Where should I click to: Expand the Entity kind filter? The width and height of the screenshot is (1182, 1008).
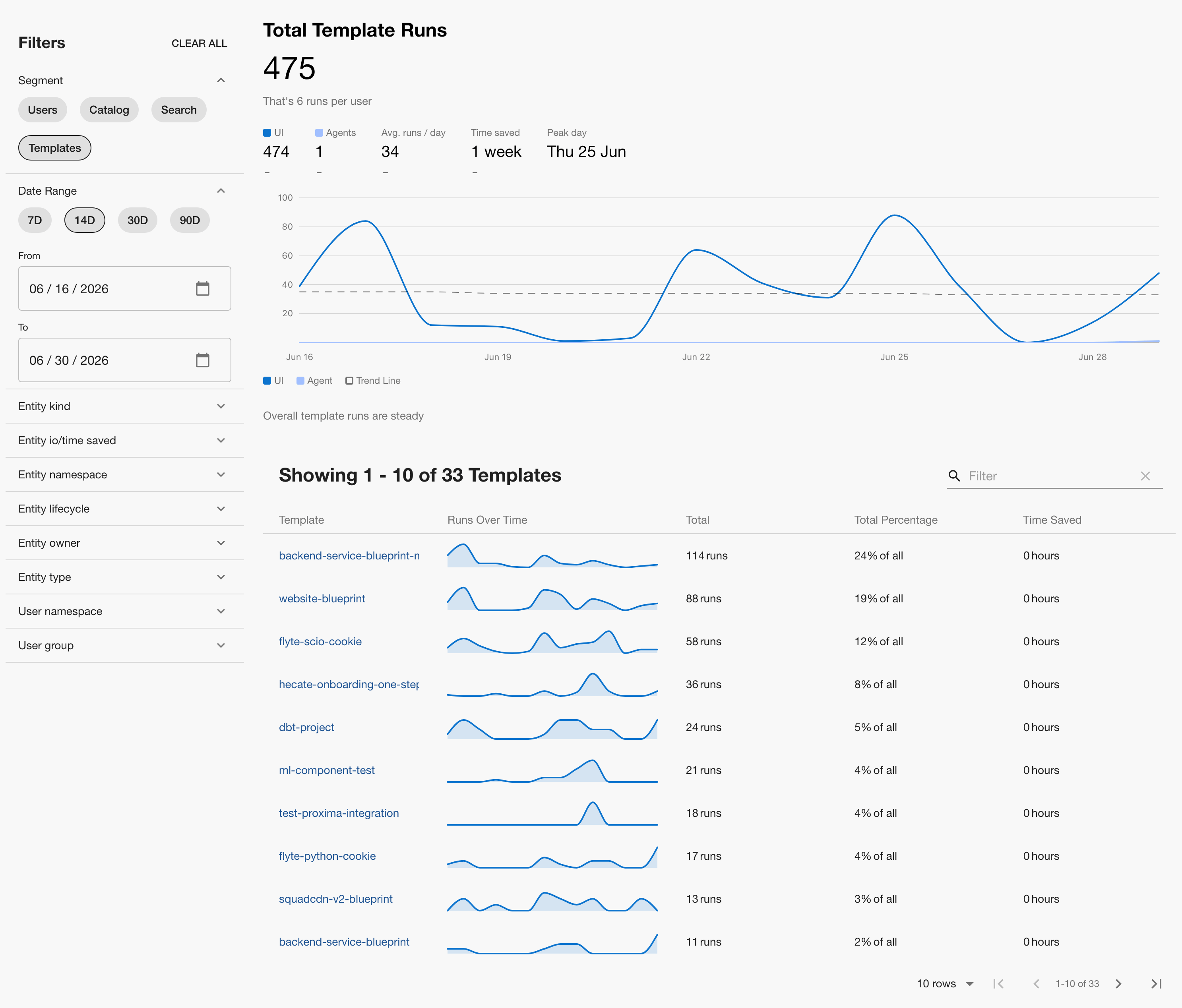click(x=124, y=406)
